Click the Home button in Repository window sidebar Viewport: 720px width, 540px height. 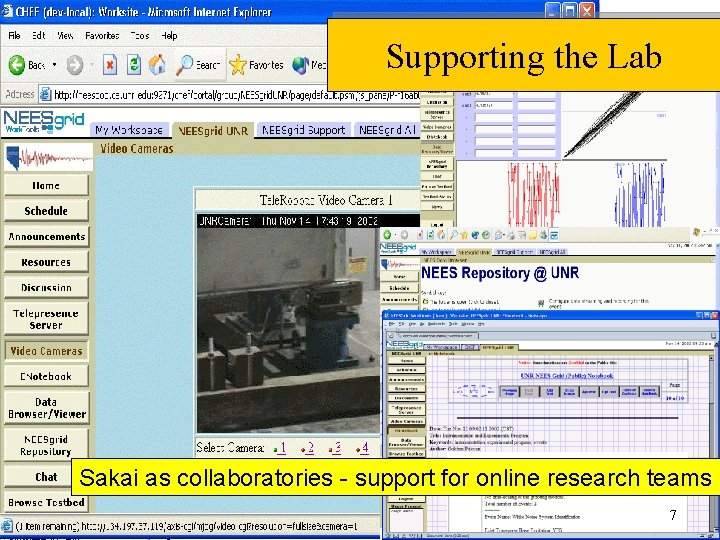pyautogui.click(x=399, y=277)
